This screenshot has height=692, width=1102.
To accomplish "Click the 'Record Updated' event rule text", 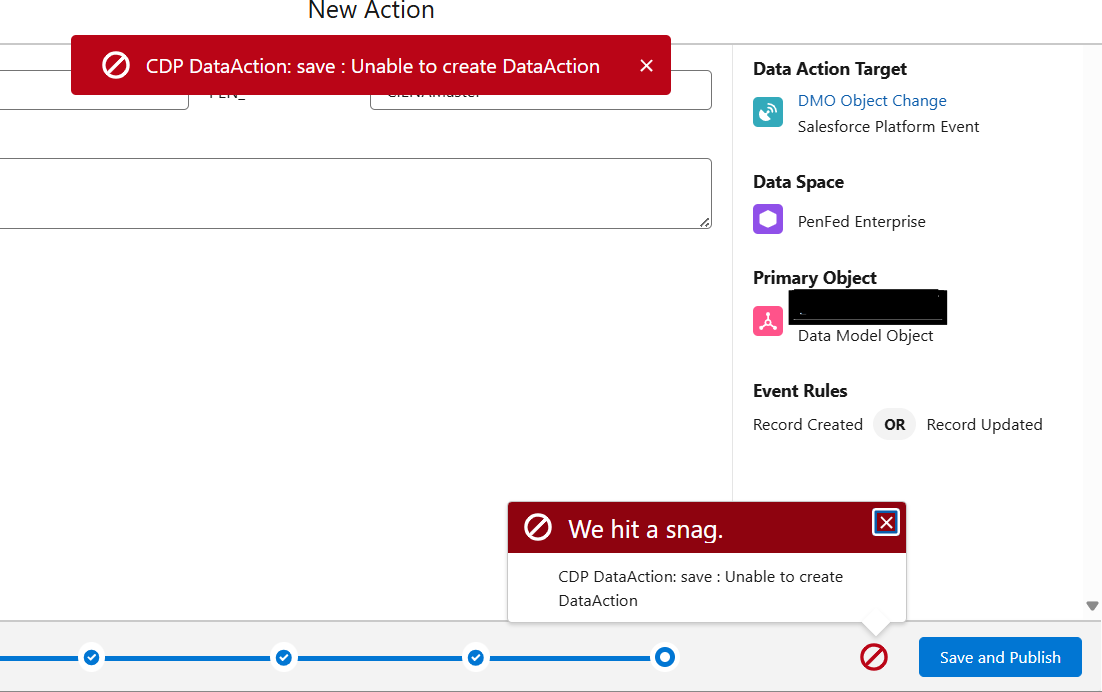I will tap(984, 424).
